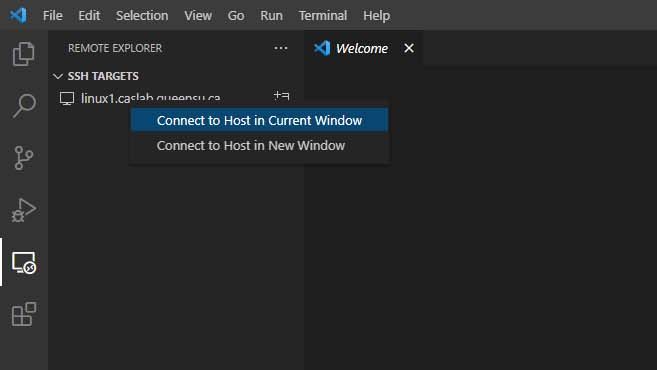Image resolution: width=657 pixels, height=370 pixels.
Task: Select the Remote Explorer activity icon
Action: pyautogui.click(x=23, y=263)
